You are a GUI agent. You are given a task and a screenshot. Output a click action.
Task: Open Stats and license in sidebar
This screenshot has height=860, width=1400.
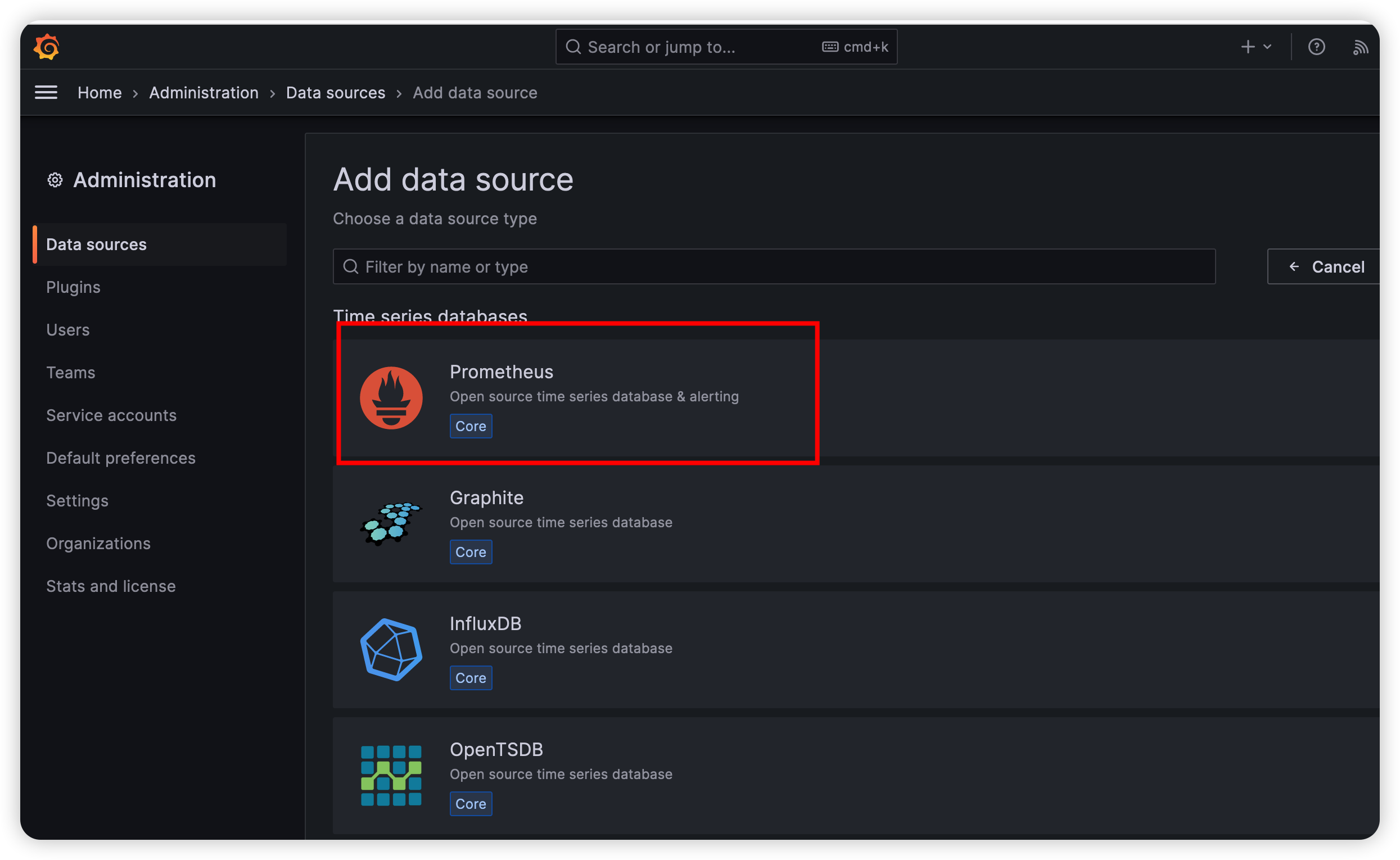click(111, 586)
